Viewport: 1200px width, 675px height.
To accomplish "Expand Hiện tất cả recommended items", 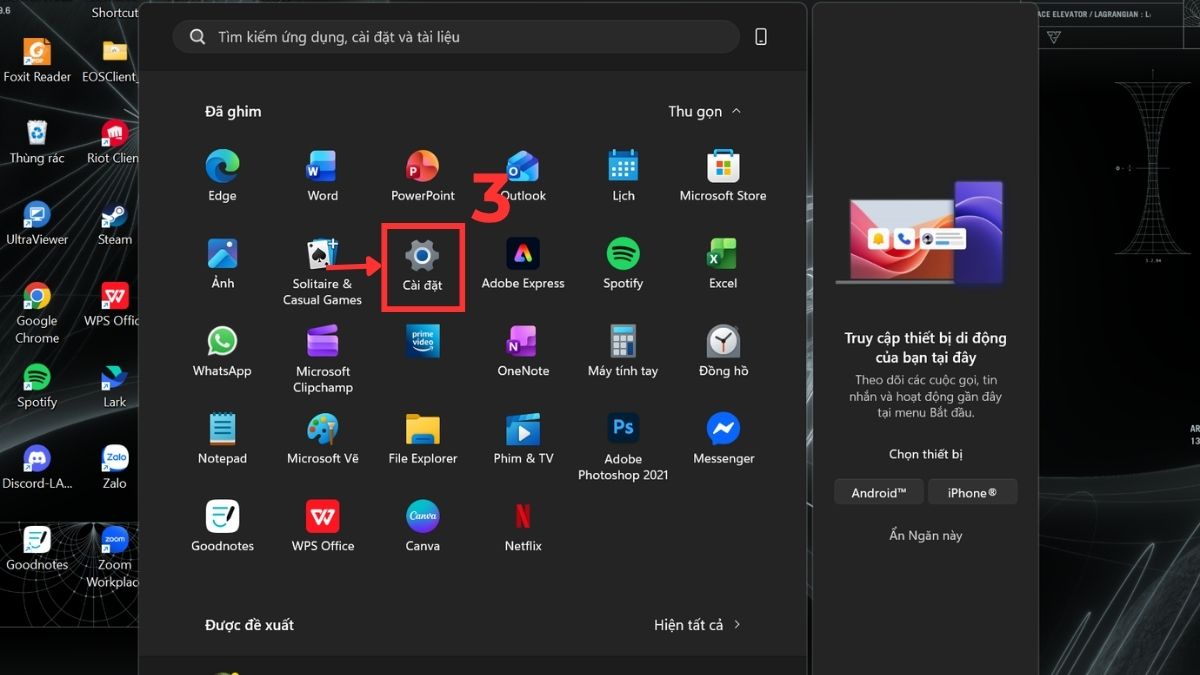I will pos(689,624).
